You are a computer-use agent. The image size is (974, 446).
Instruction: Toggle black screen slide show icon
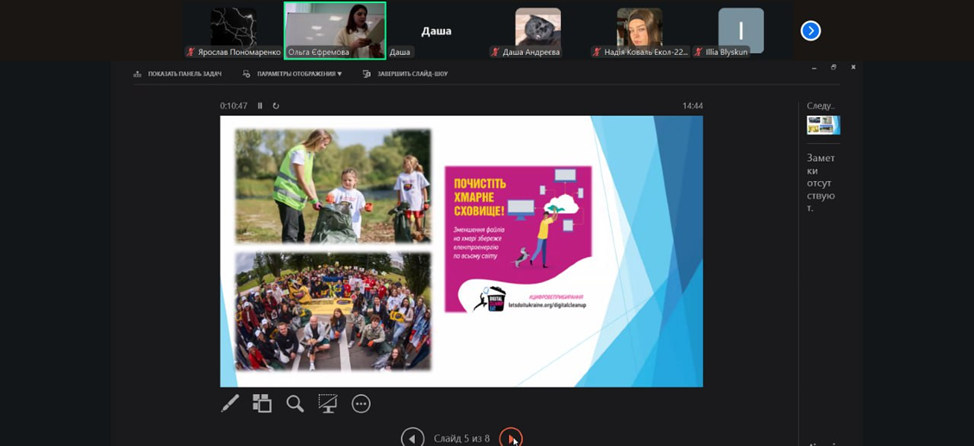pyautogui.click(x=328, y=404)
